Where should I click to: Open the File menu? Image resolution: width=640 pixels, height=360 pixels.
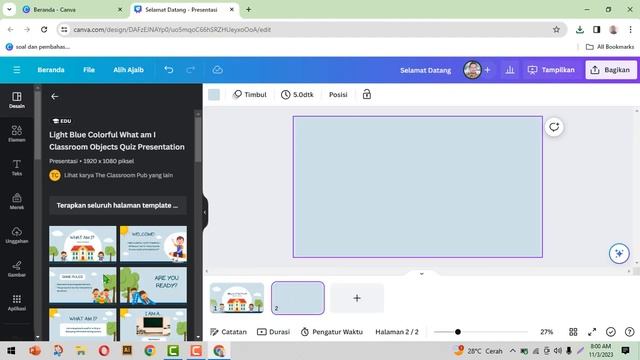tap(89, 70)
